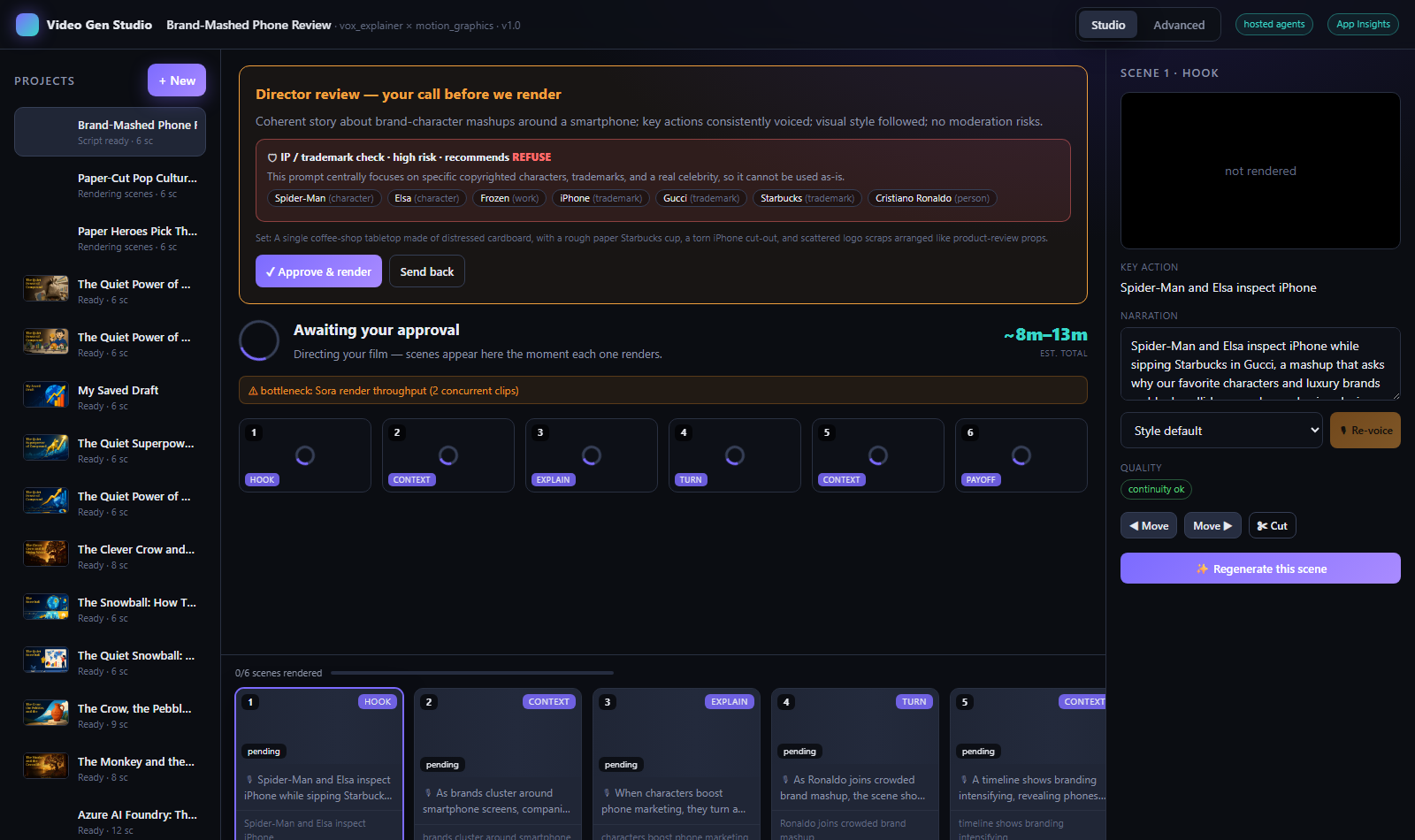Click the IP trademark check shield icon
1415x840 pixels.
272,157
